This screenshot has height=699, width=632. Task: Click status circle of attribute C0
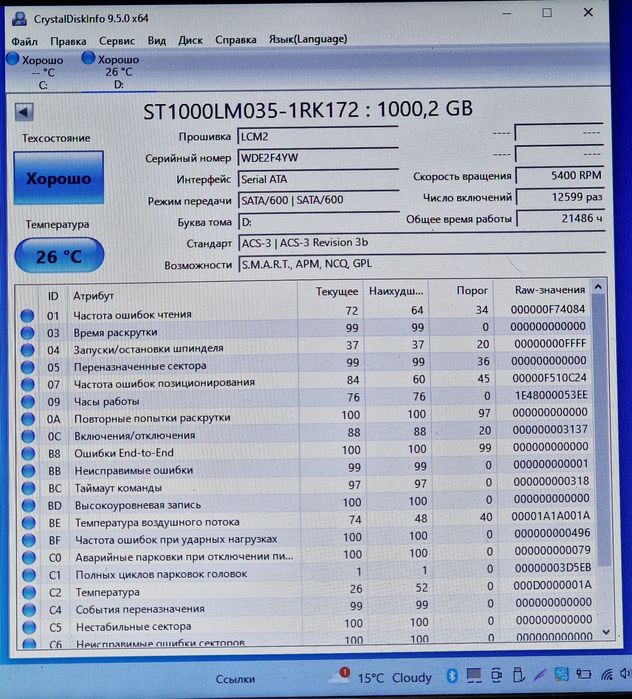click(29, 558)
